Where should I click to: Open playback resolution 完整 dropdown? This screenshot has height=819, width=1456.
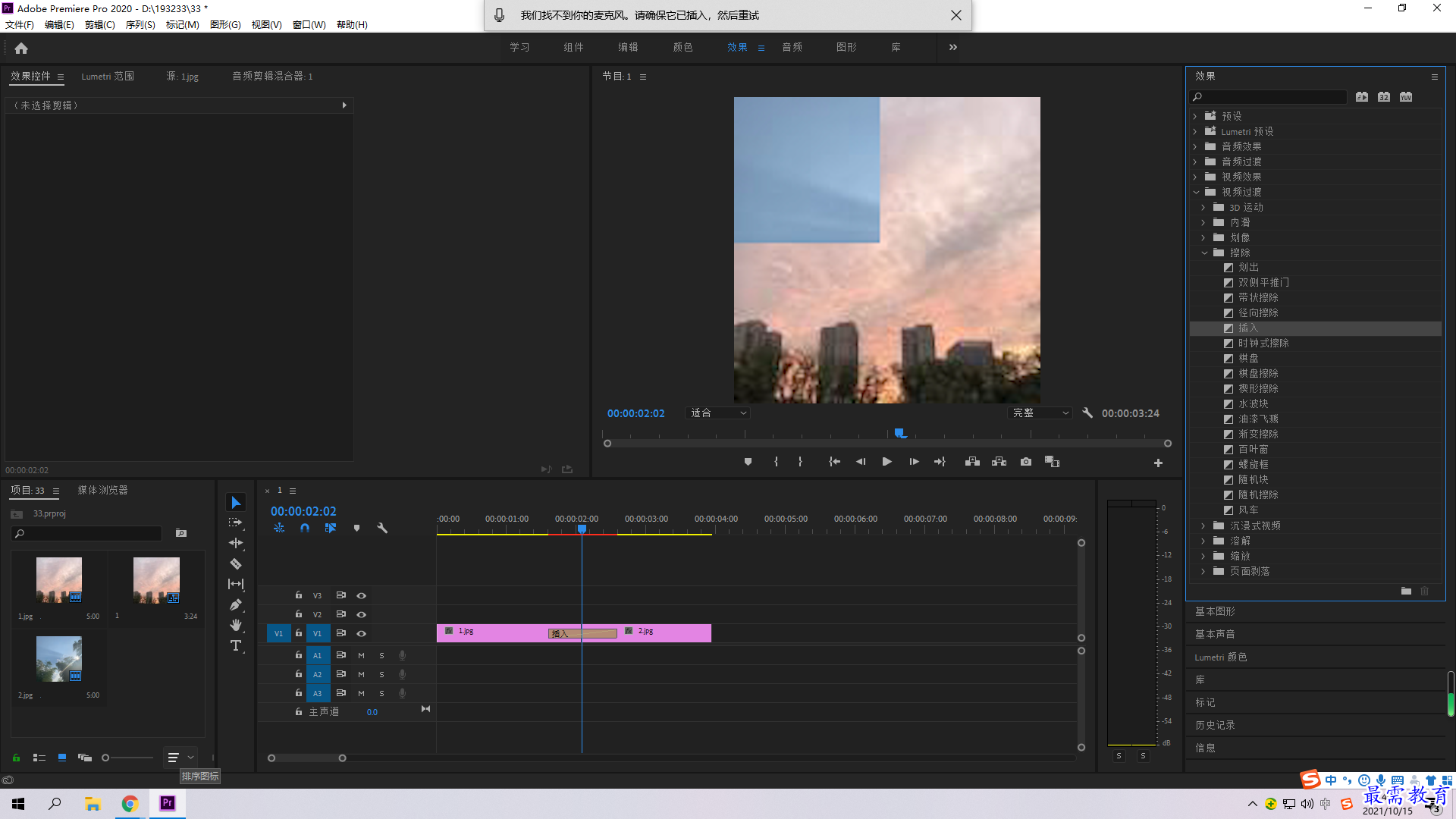coord(1040,413)
